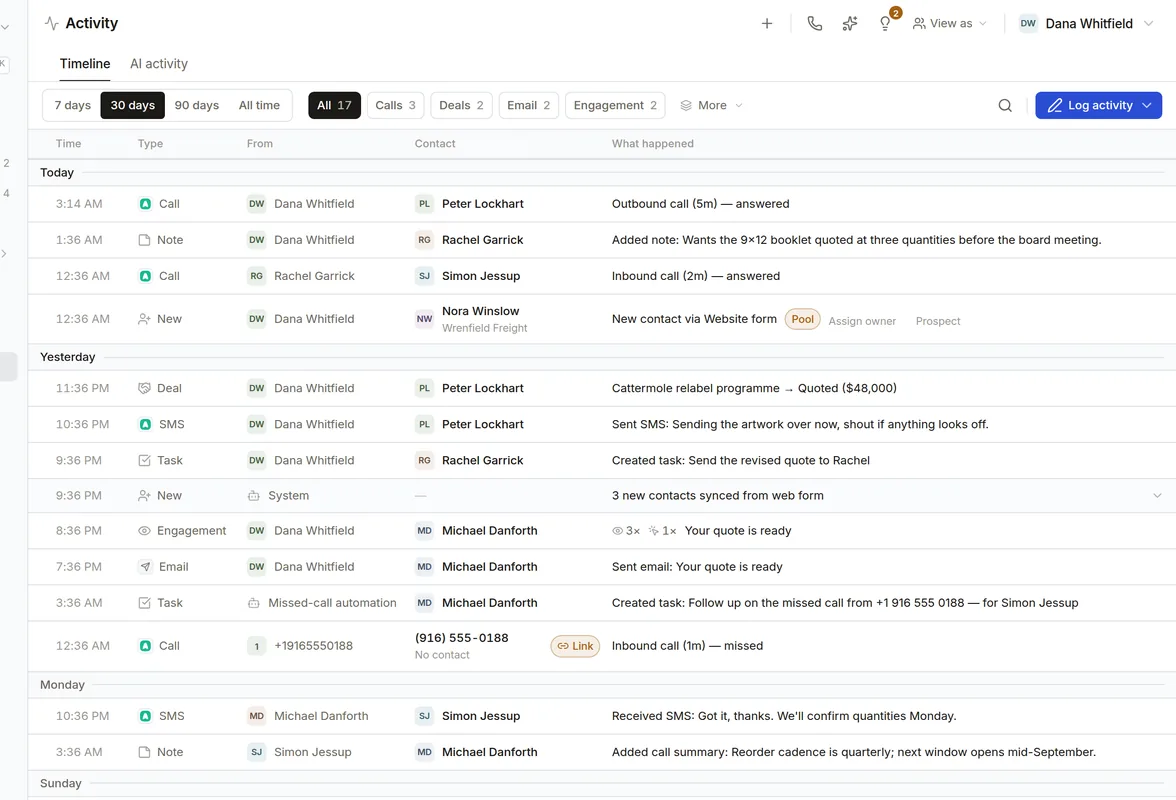The image size is (1176, 800).
Task: Filter by All 17 activities
Action: click(334, 106)
